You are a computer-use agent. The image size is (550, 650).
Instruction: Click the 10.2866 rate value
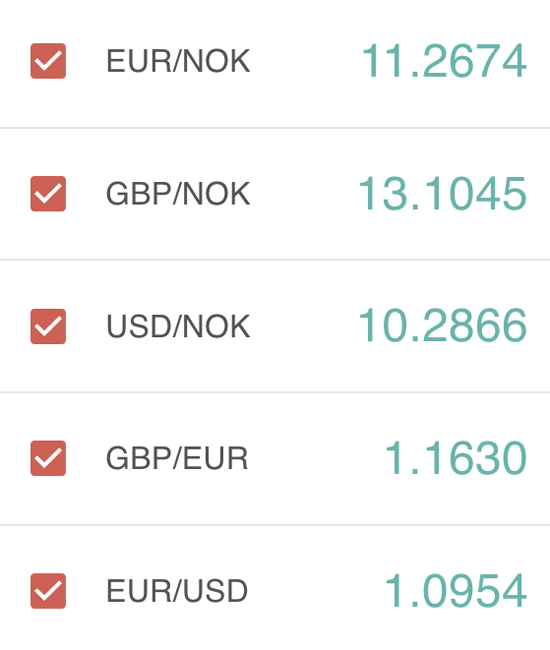pos(443,325)
